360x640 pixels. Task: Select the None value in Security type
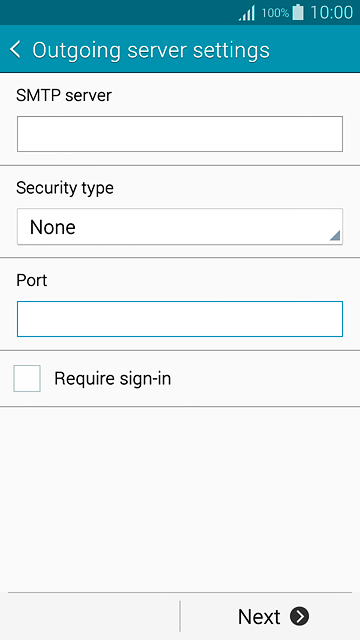[53, 227]
